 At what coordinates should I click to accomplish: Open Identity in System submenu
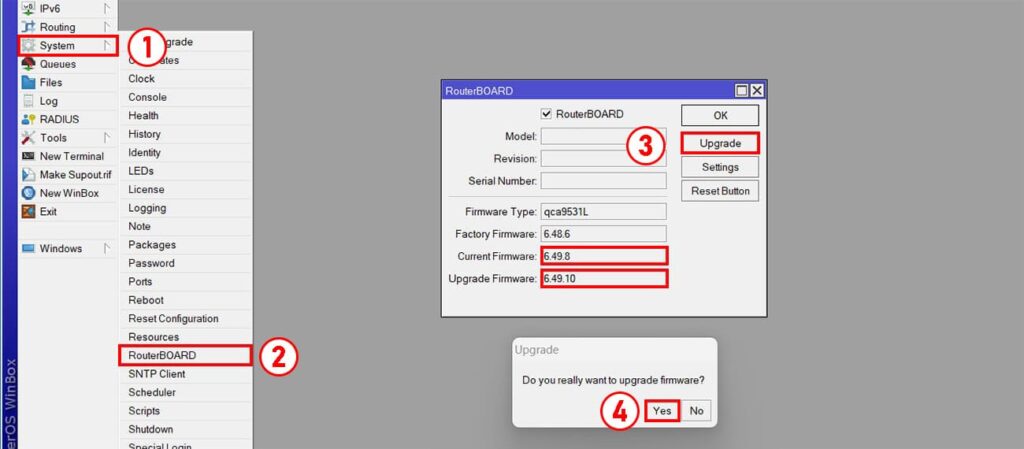[x=185, y=152]
